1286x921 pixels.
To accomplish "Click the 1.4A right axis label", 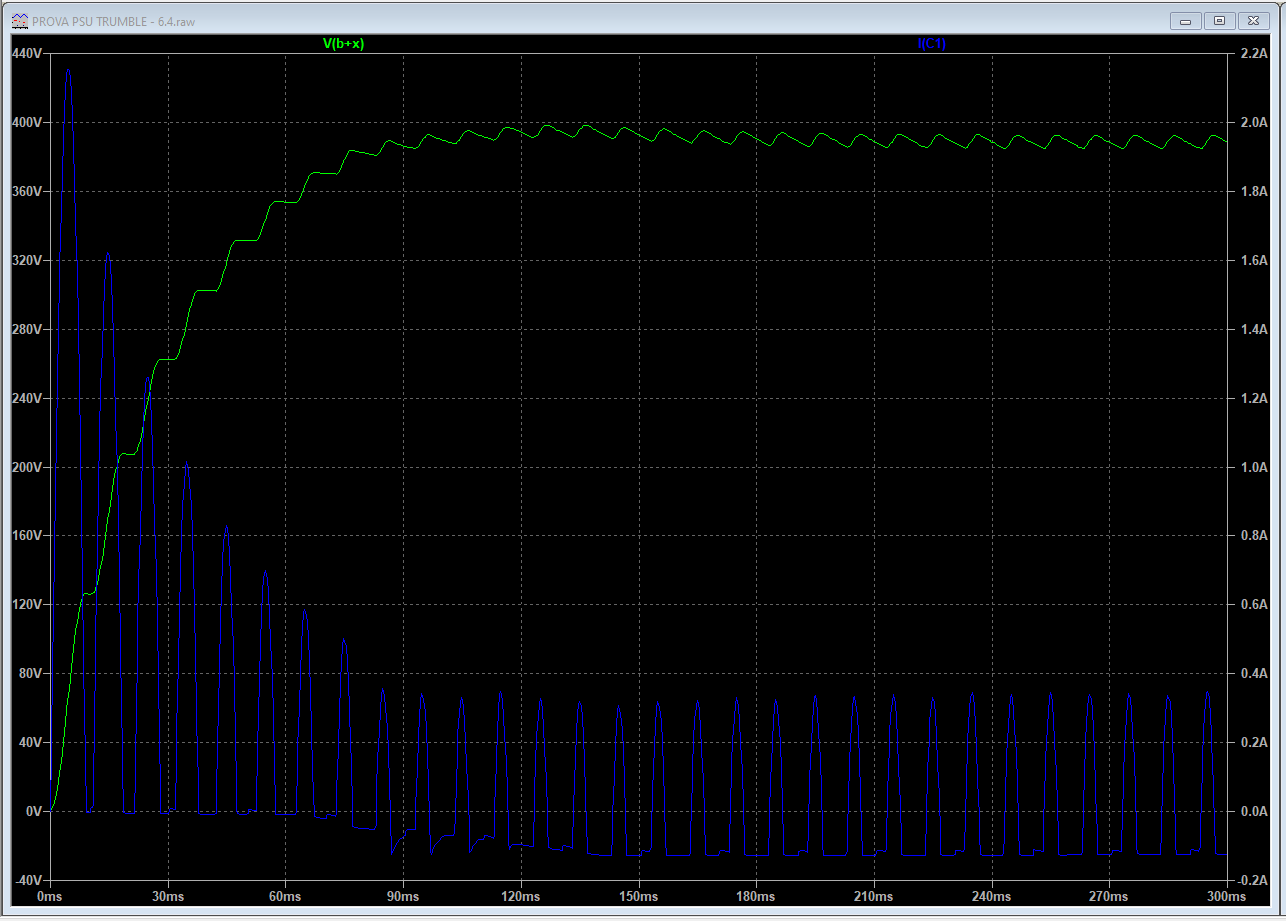I will click(1253, 329).
